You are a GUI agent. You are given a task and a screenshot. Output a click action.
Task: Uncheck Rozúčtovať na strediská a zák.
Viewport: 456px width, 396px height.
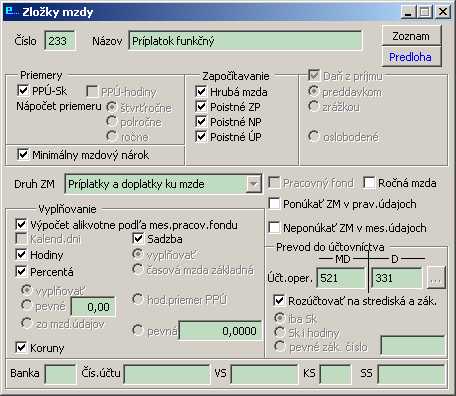click(279, 300)
